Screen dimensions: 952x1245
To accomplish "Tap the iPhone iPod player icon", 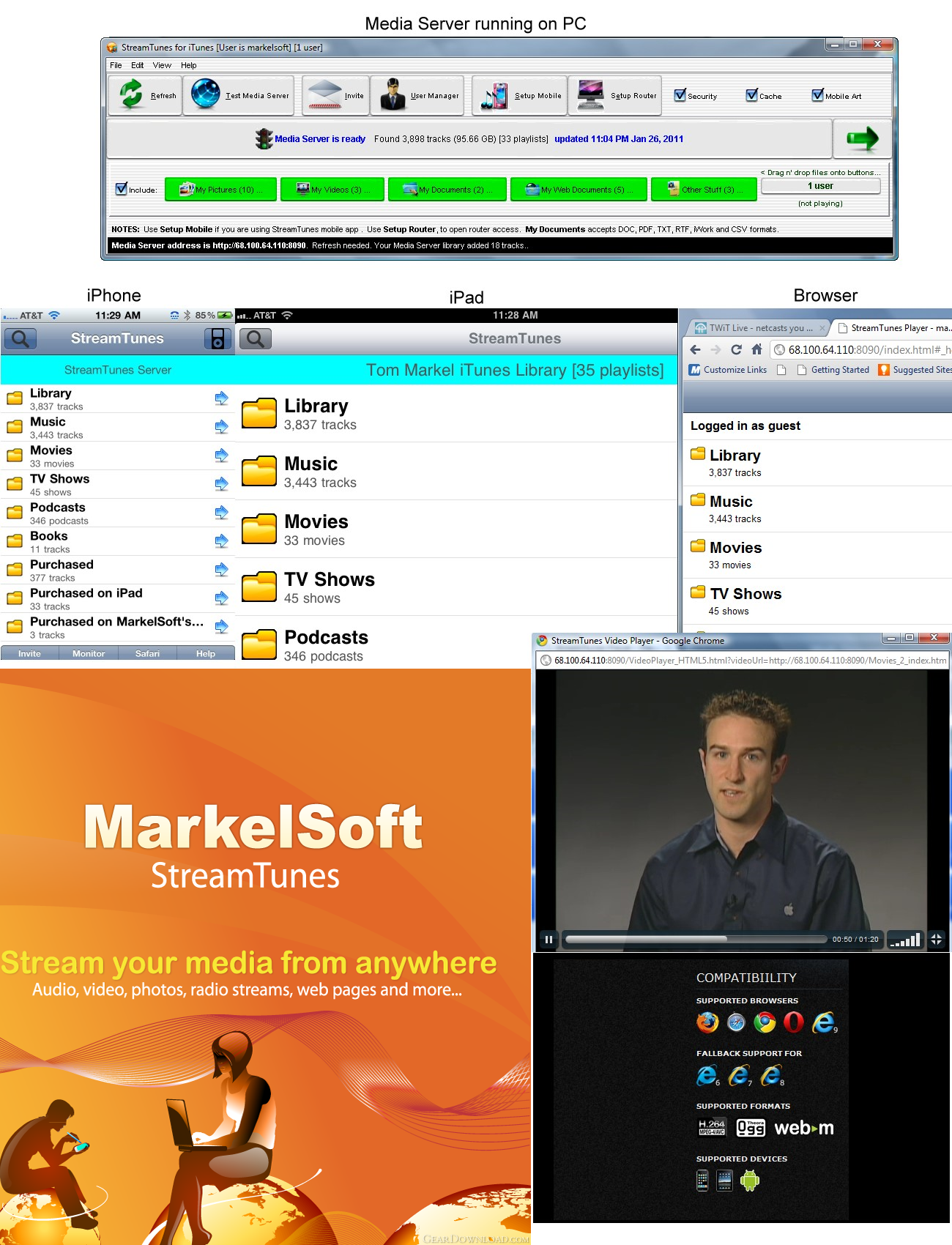I will click(x=217, y=338).
